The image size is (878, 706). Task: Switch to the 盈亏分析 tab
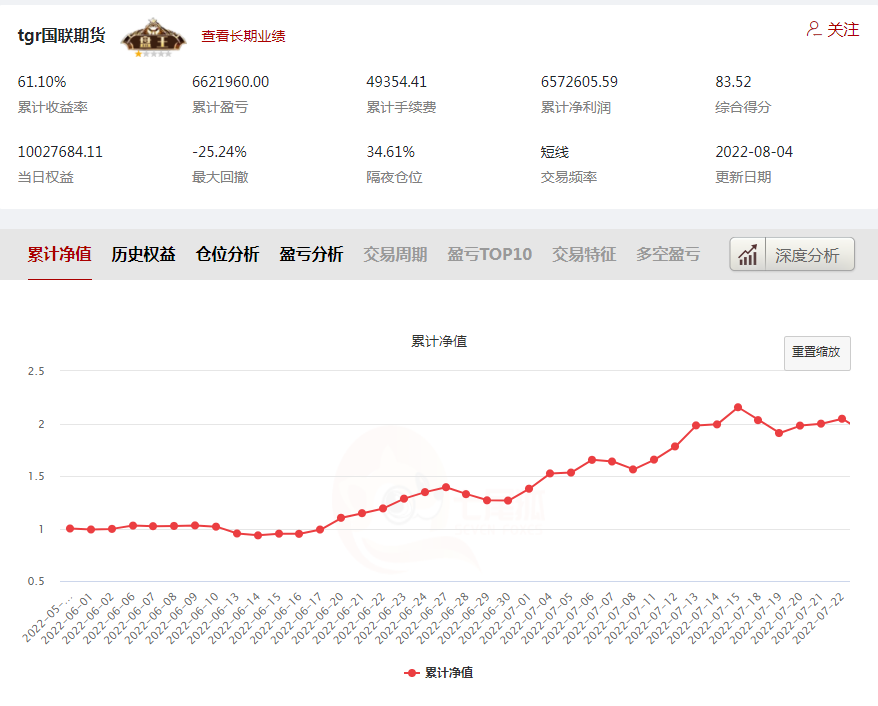pyautogui.click(x=310, y=254)
